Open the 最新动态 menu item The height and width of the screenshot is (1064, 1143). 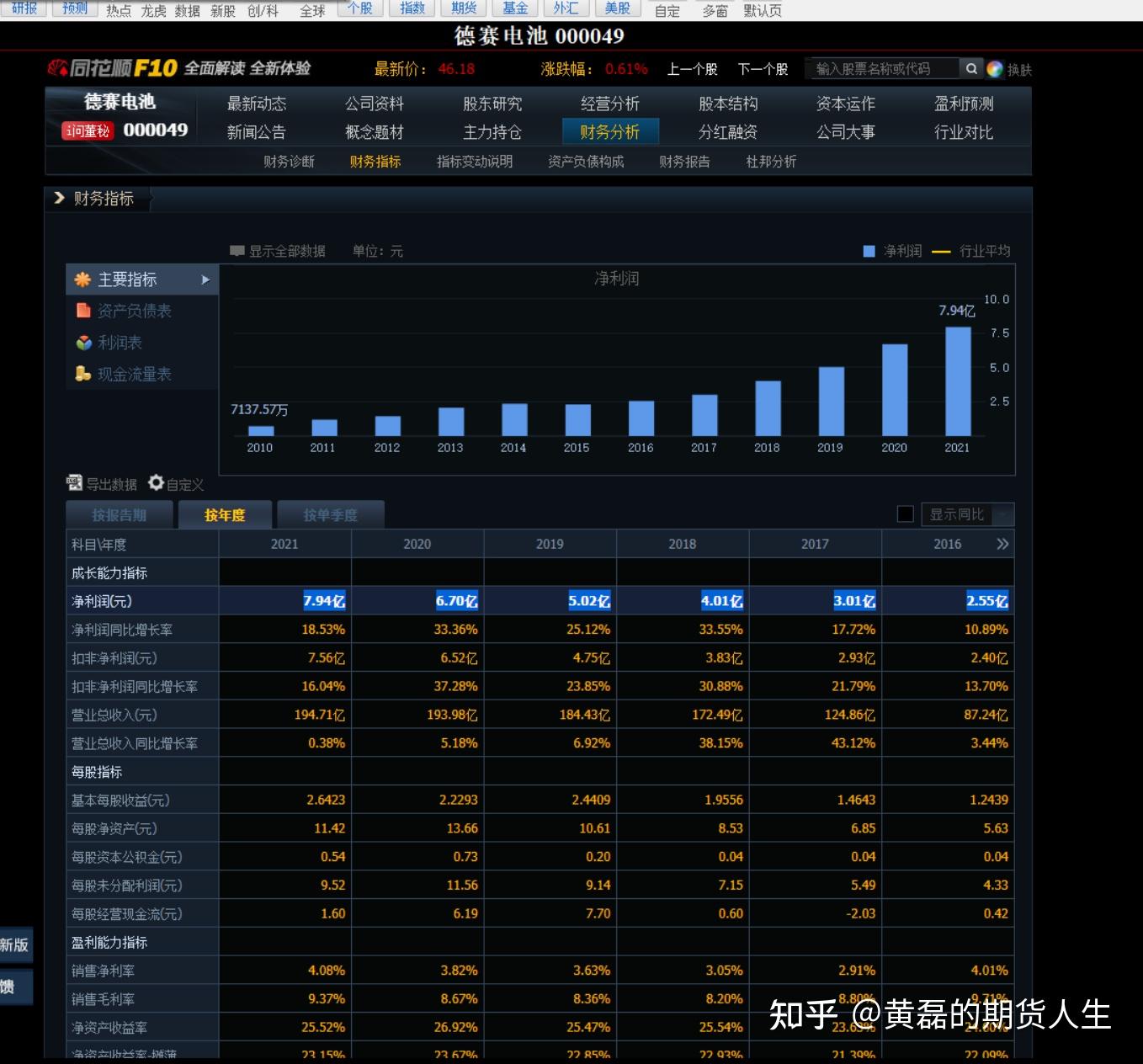(257, 104)
